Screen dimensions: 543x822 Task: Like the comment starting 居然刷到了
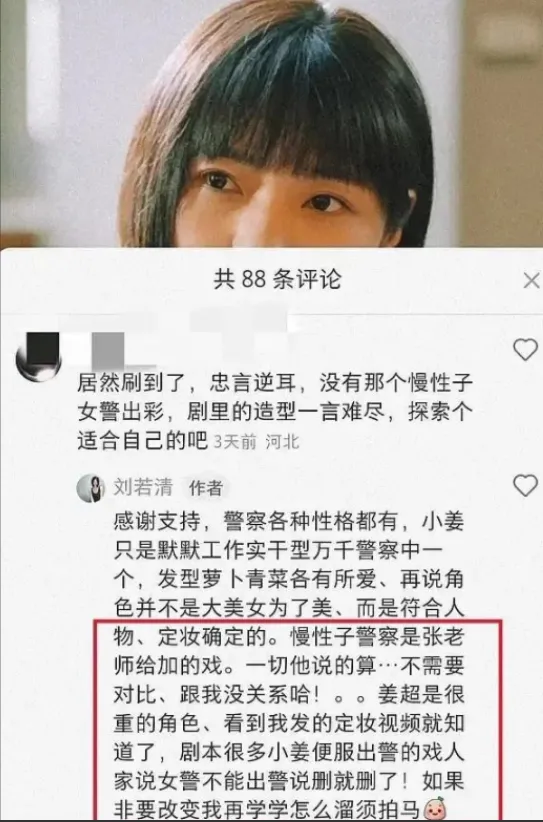(x=525, y=349)
